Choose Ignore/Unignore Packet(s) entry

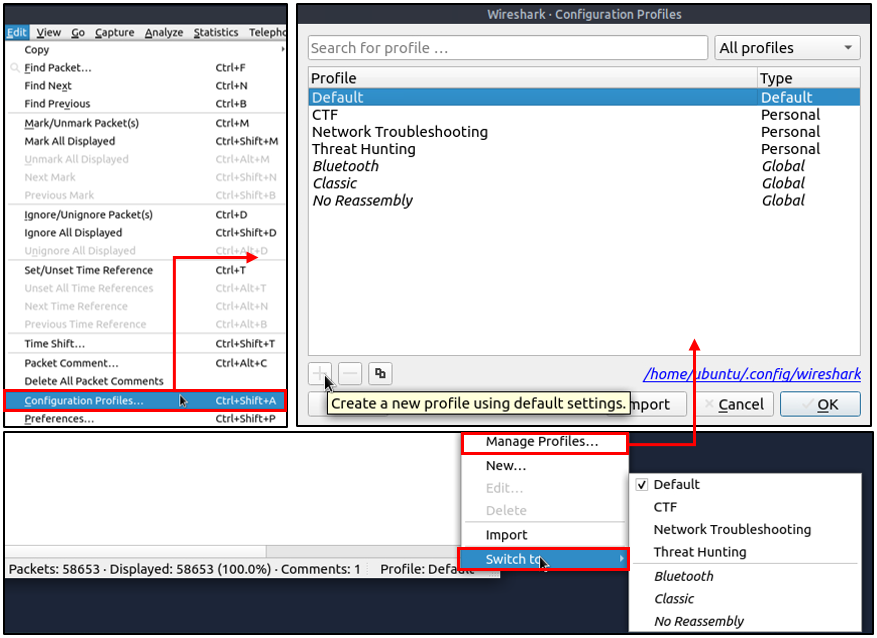[145, 215]
